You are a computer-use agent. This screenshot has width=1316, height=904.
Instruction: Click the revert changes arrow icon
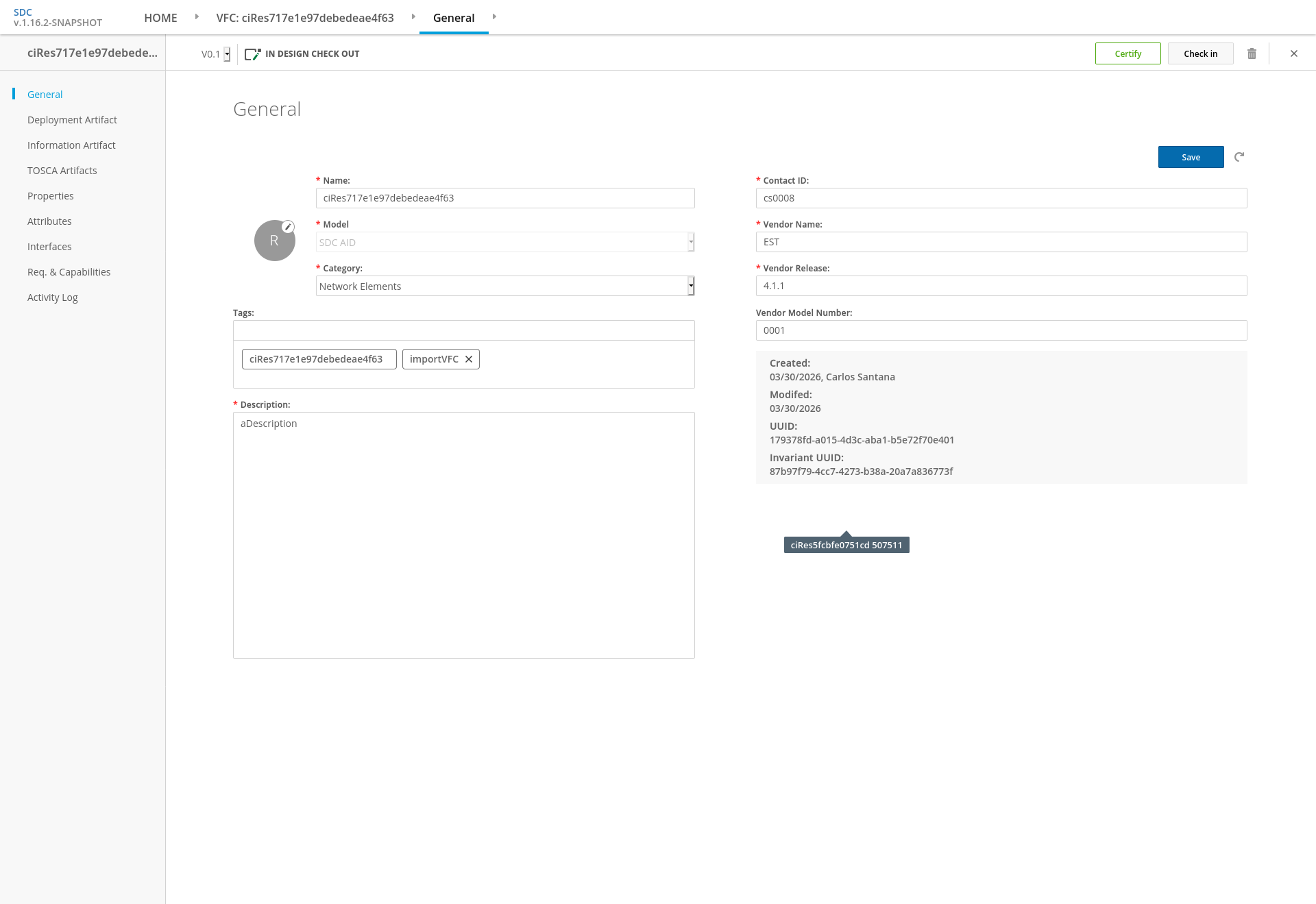pos(1239,157)
